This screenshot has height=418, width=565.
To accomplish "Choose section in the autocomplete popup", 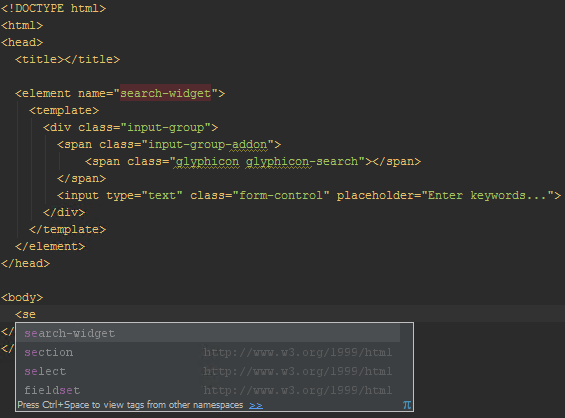I will click(208, 352).
